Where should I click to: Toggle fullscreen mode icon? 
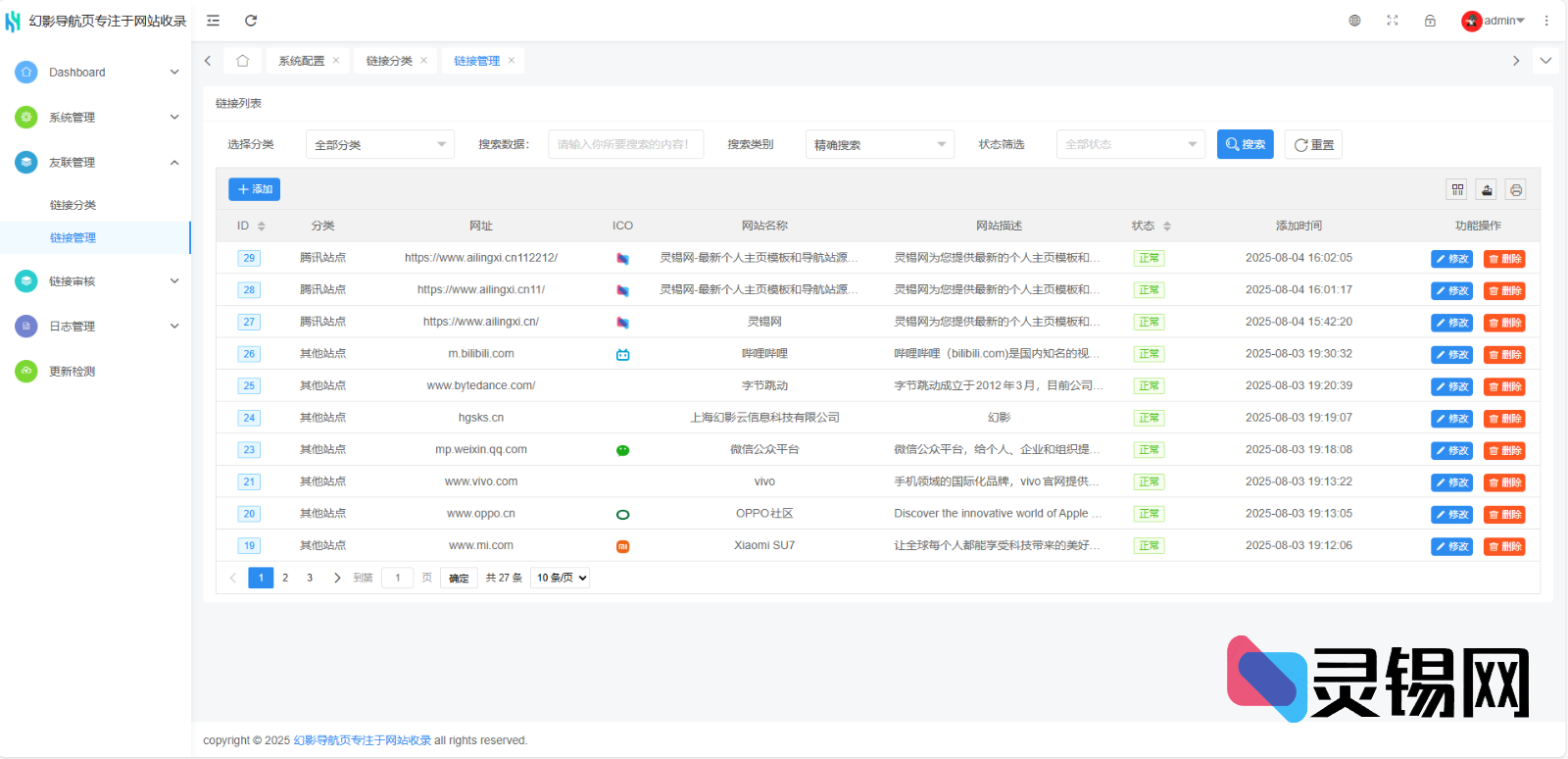click(1393, 21)
